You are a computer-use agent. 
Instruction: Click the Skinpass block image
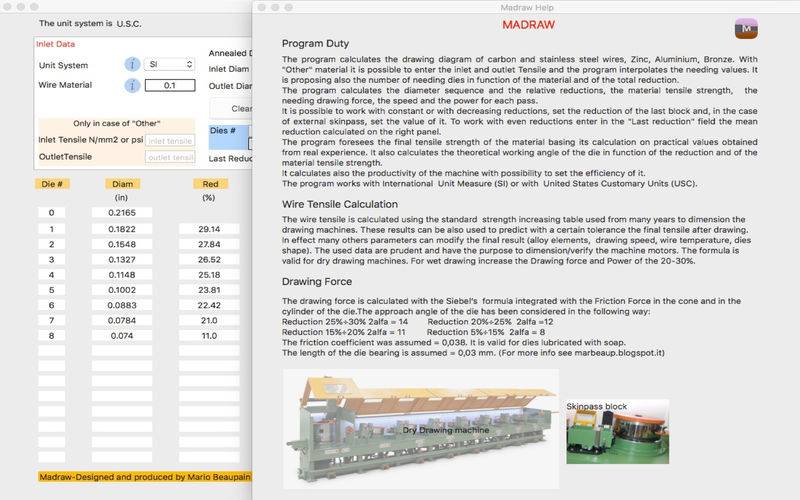[x=617, y=432]
